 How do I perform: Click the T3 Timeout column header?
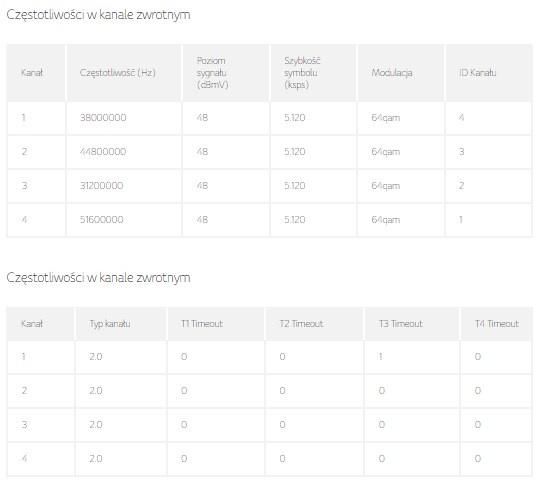click(x=401, y=324)
